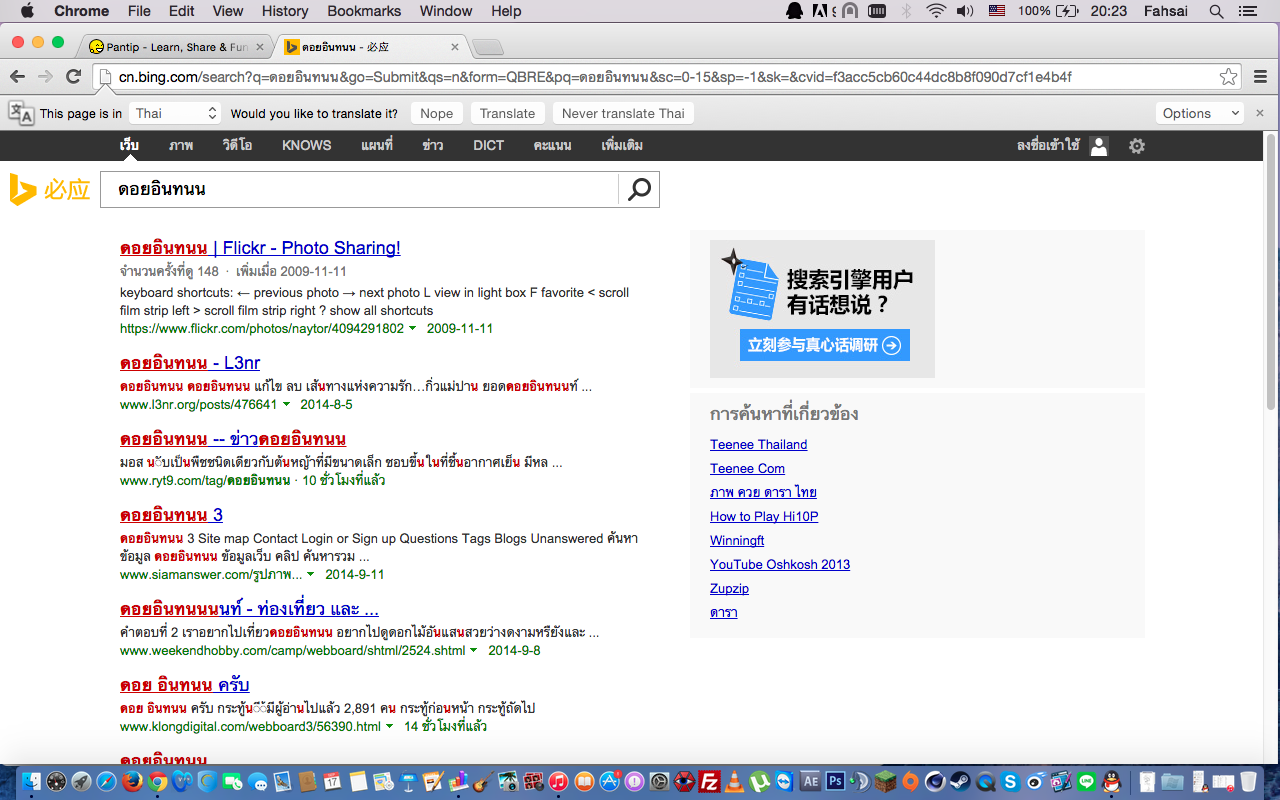Screen dimensions: 1280x800
Task: Open the Flickr - Photo Sharing result
Action: click(260, 248)
